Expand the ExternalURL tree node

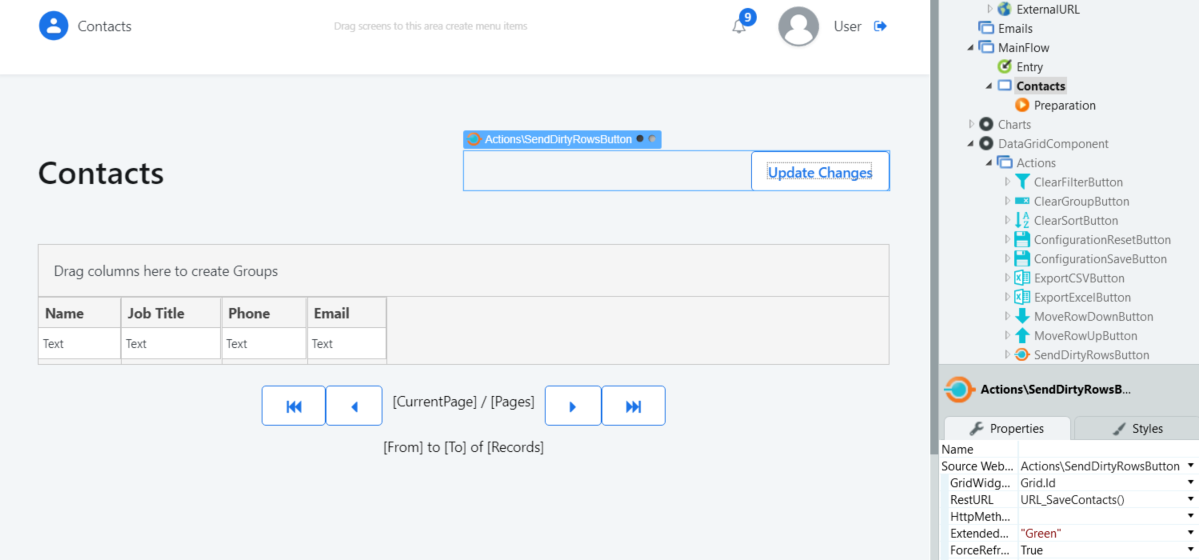(989, 9)
